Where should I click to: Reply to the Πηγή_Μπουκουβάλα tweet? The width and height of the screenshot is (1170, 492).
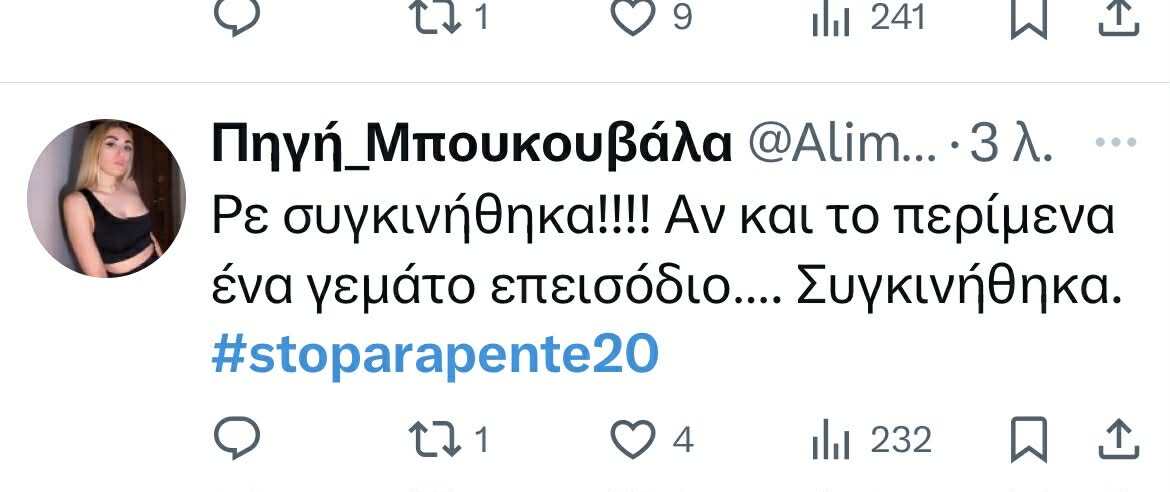pos(237,438)
